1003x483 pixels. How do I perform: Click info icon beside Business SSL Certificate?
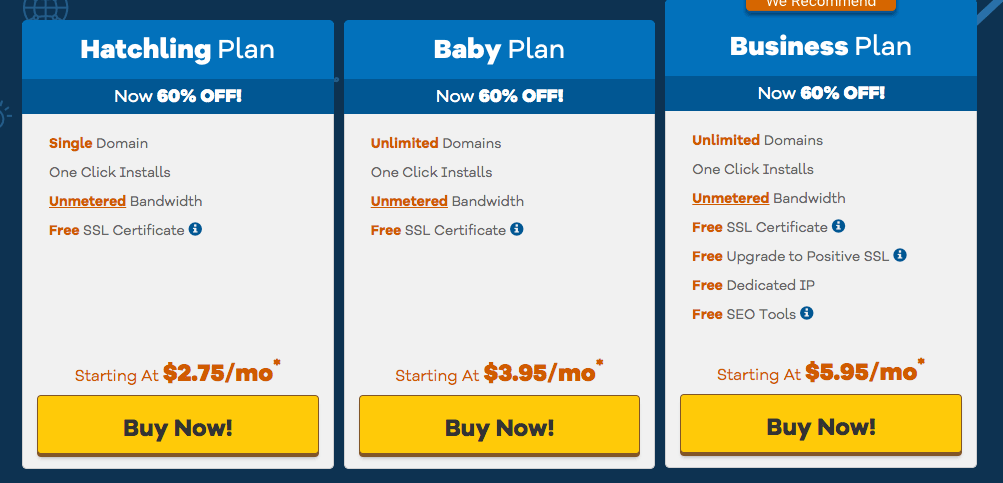click(x=839, y=226)
